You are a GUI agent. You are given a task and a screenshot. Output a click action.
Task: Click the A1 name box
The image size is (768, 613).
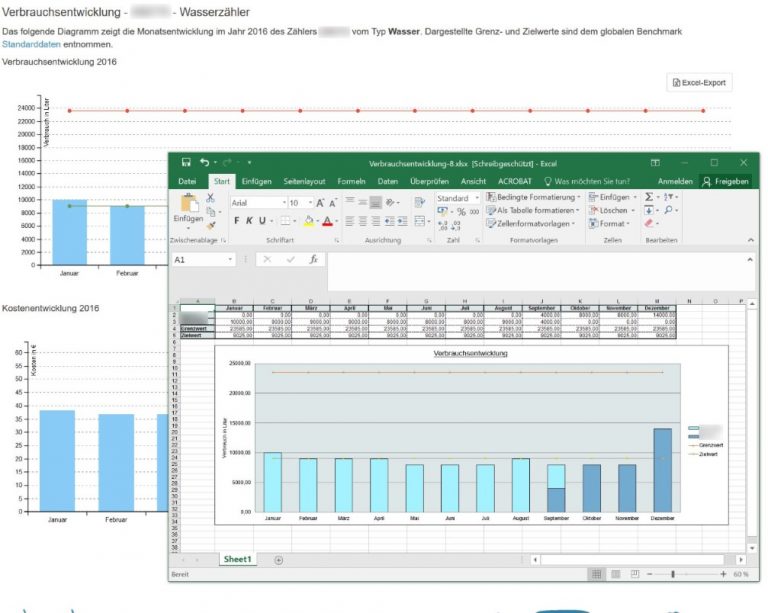click(x=203, y=259)
